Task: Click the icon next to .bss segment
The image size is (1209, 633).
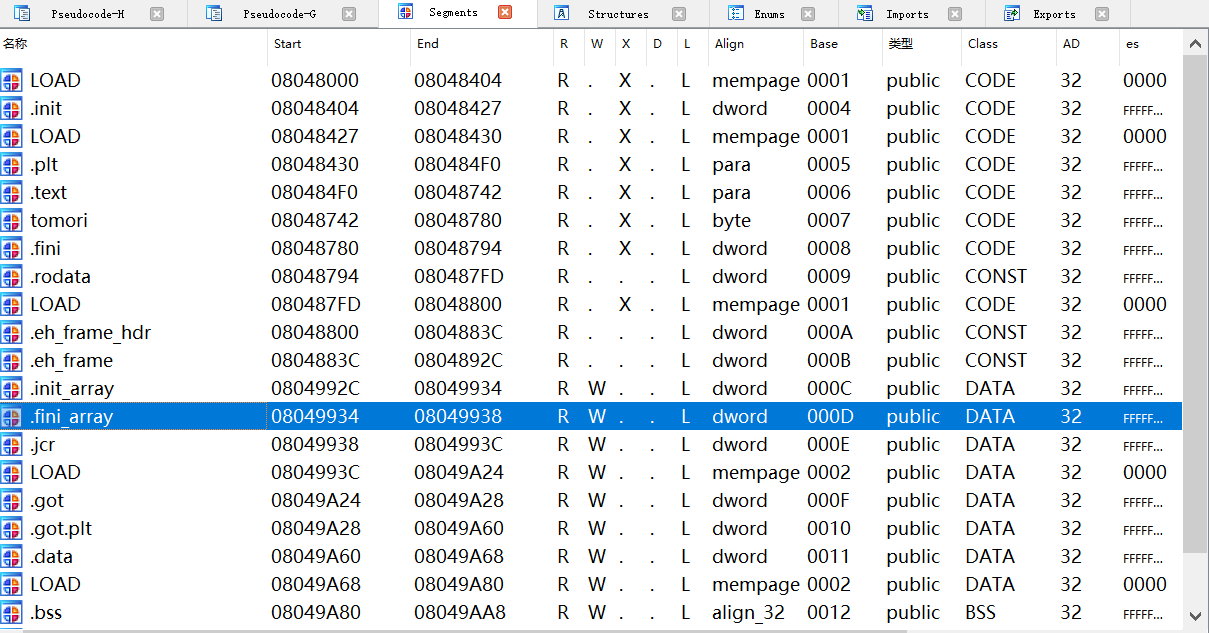Action: point(12,613)
